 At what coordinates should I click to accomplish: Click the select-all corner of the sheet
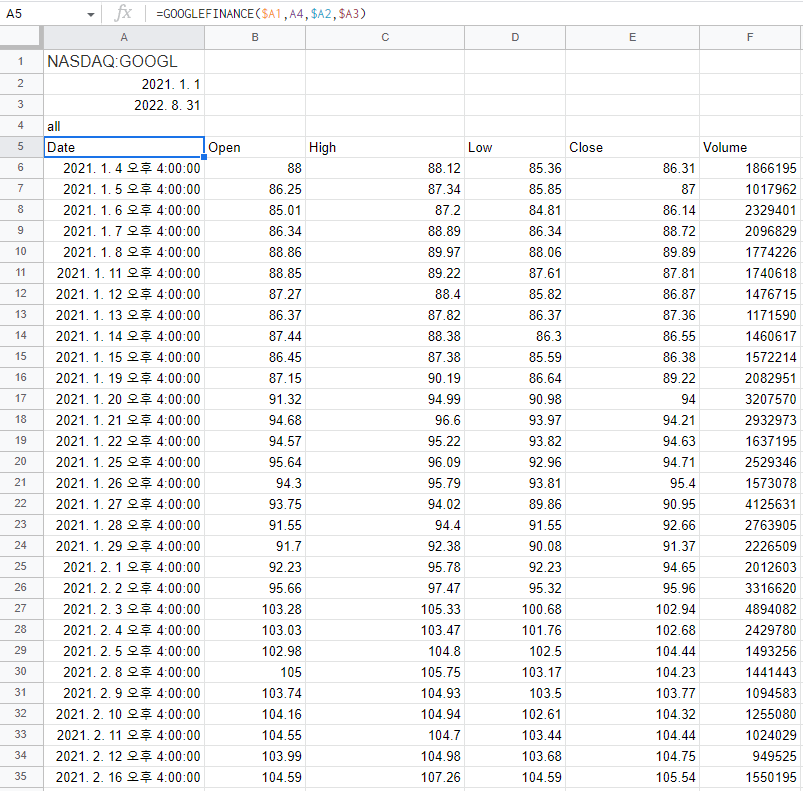(x=20, y=37)
